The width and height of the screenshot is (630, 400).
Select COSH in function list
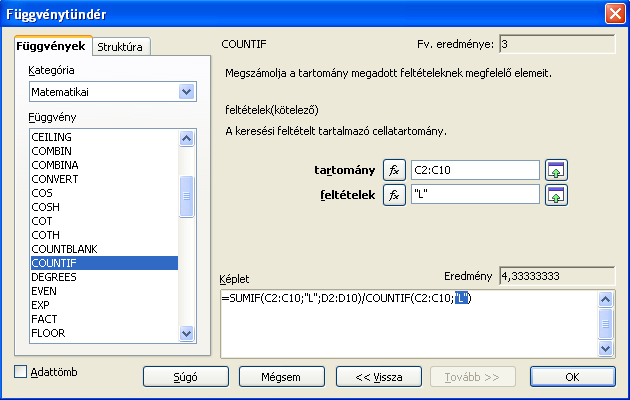[x=104, y=207]
